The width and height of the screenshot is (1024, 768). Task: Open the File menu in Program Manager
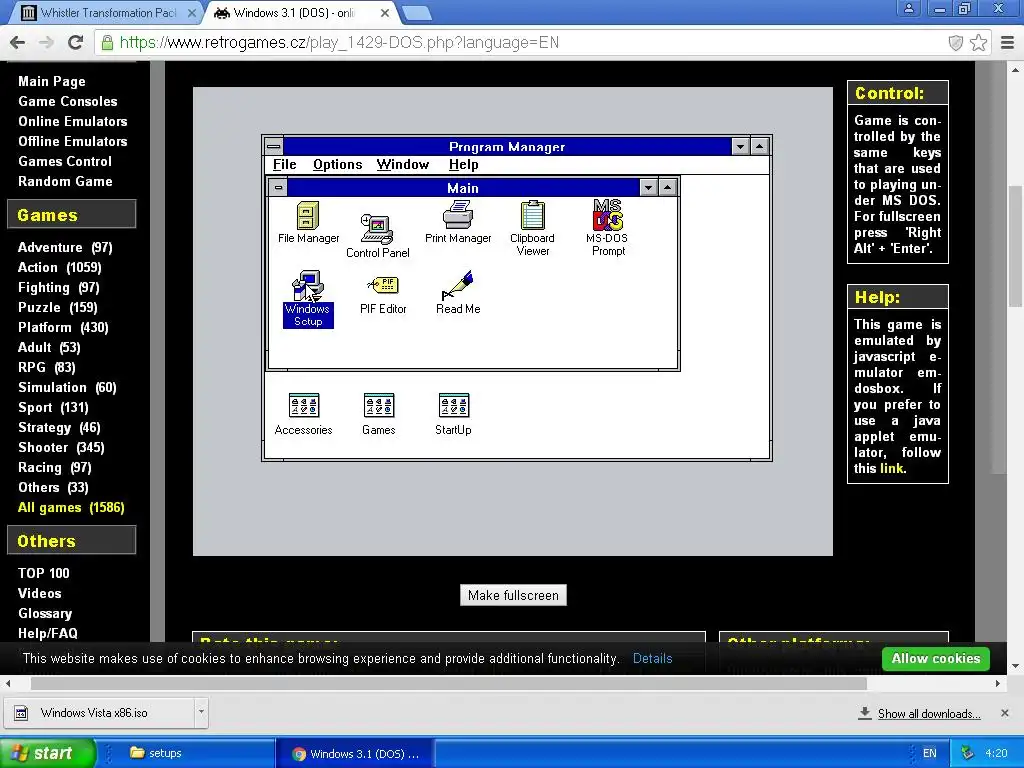tap(285, 165)
